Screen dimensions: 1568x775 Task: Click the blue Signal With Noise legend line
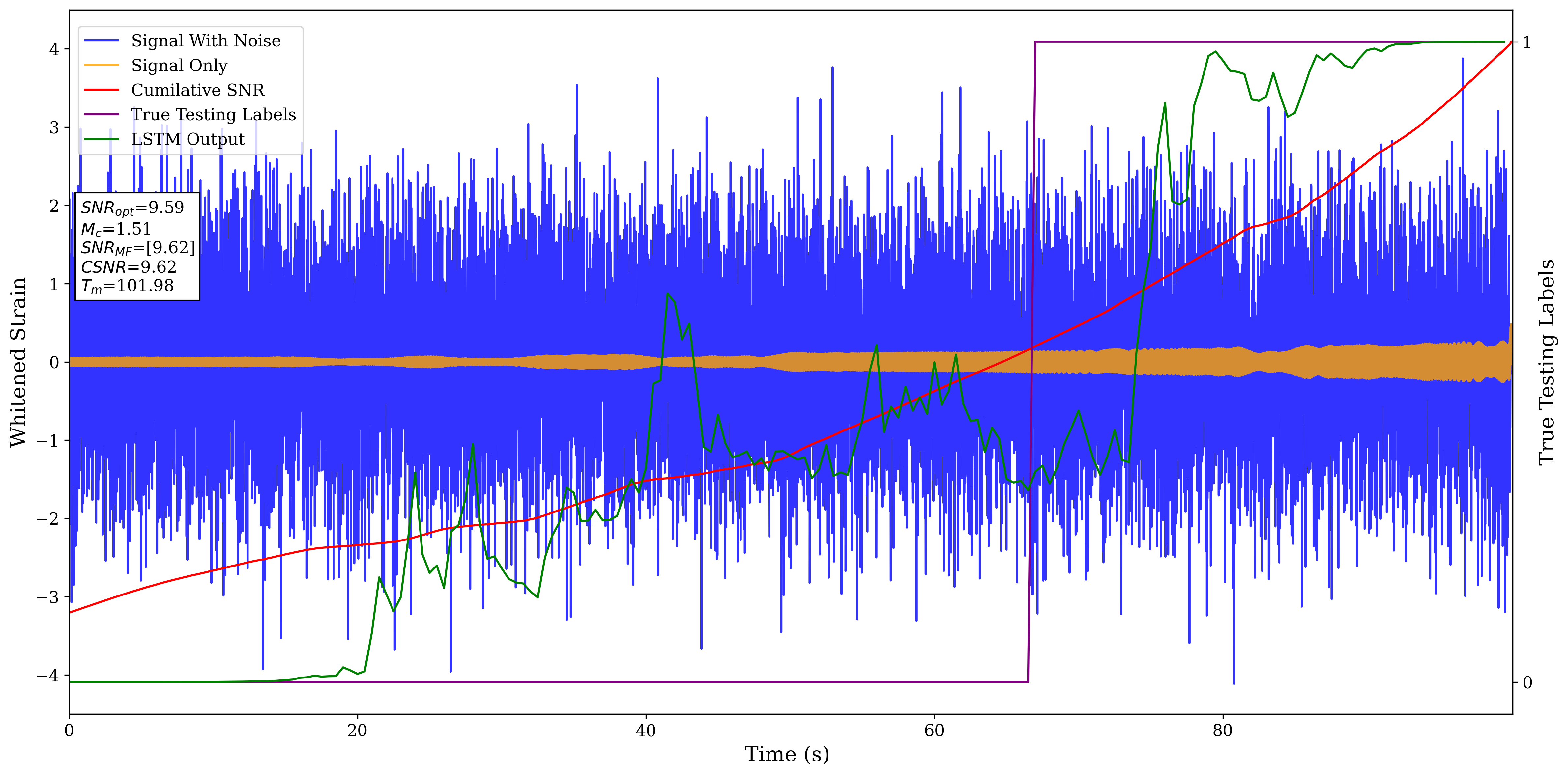(x=101, y=41)
